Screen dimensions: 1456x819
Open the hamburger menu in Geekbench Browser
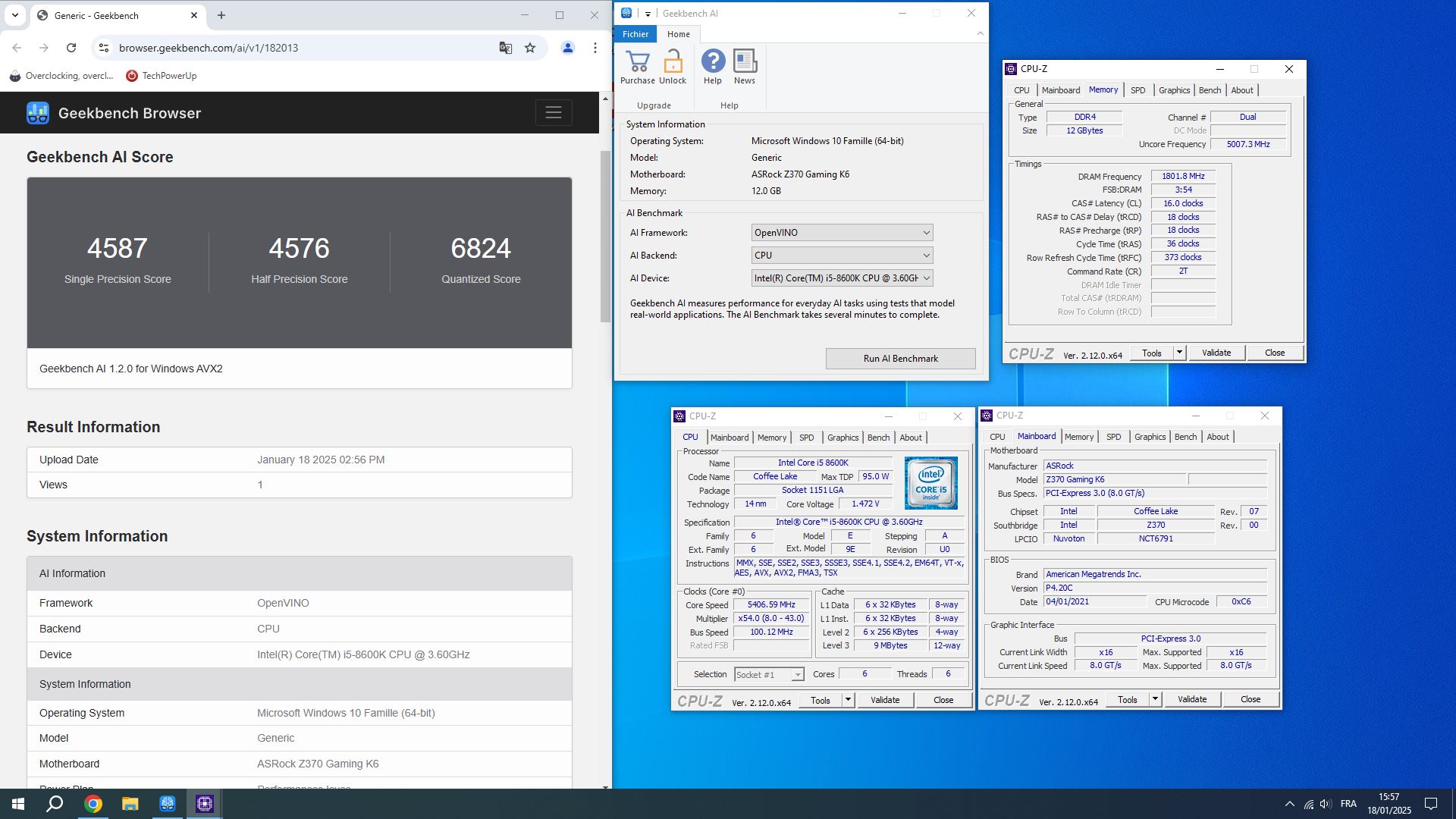pyautogui.click(x=554, y=112)
